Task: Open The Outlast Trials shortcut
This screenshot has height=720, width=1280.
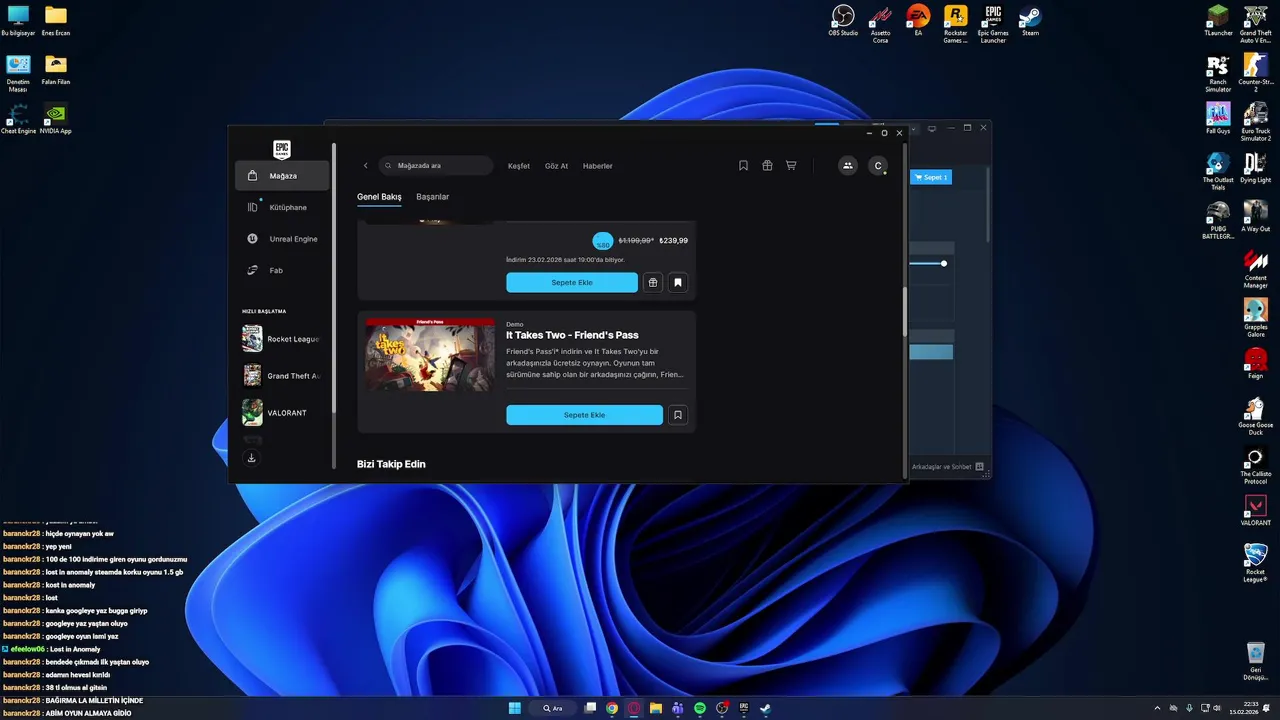Action: click(1218, 171)
